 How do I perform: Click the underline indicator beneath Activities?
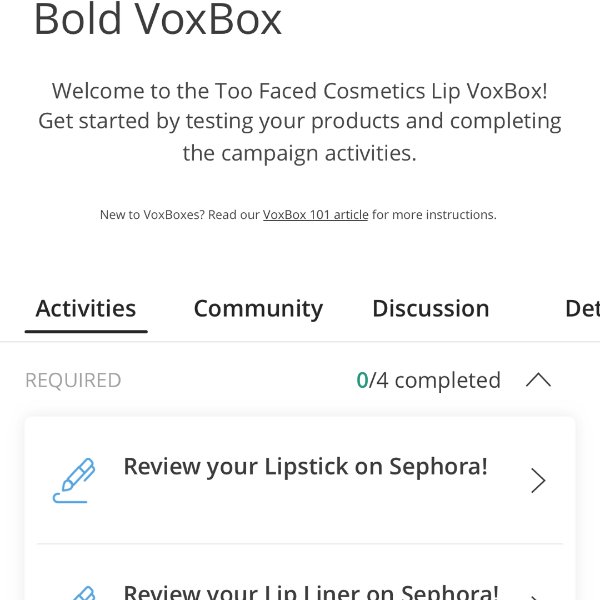[x=86, y=330]
